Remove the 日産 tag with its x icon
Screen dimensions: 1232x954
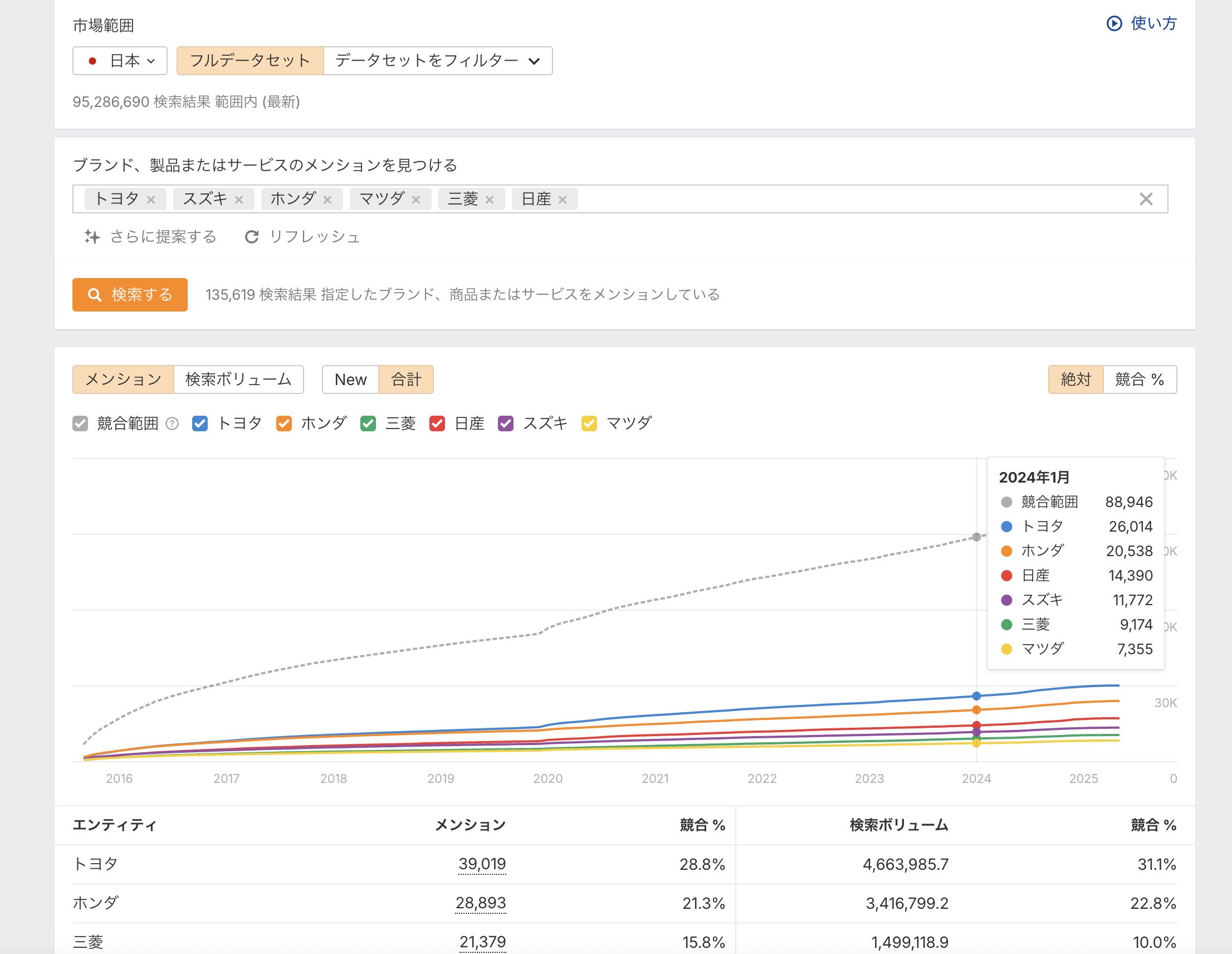[x=562, y=200]
